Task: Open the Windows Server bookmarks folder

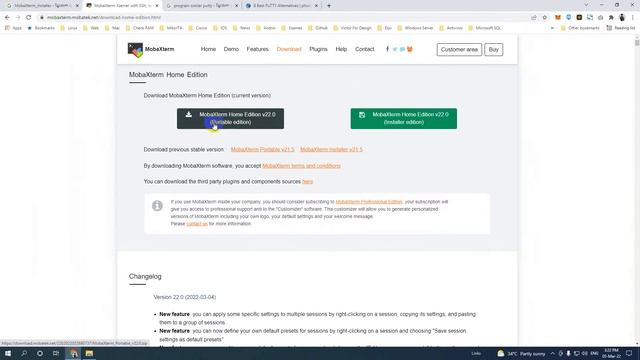Action: click(415, 28)
